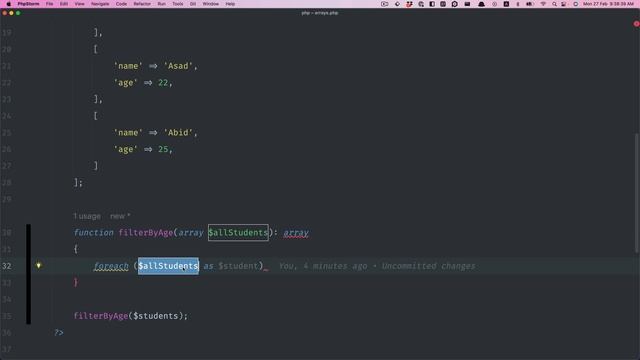Click line number 32 in the gutter

pyautogui.click(x=7, y=266)
